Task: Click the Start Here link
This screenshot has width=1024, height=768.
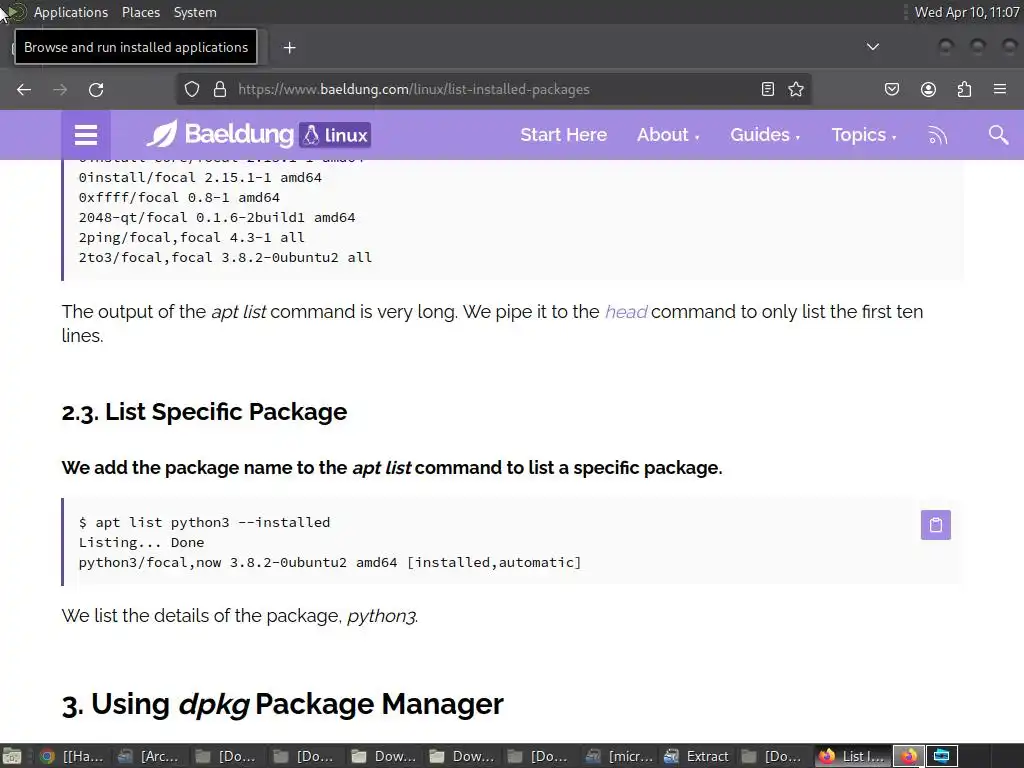Action: tap(563, 135)
